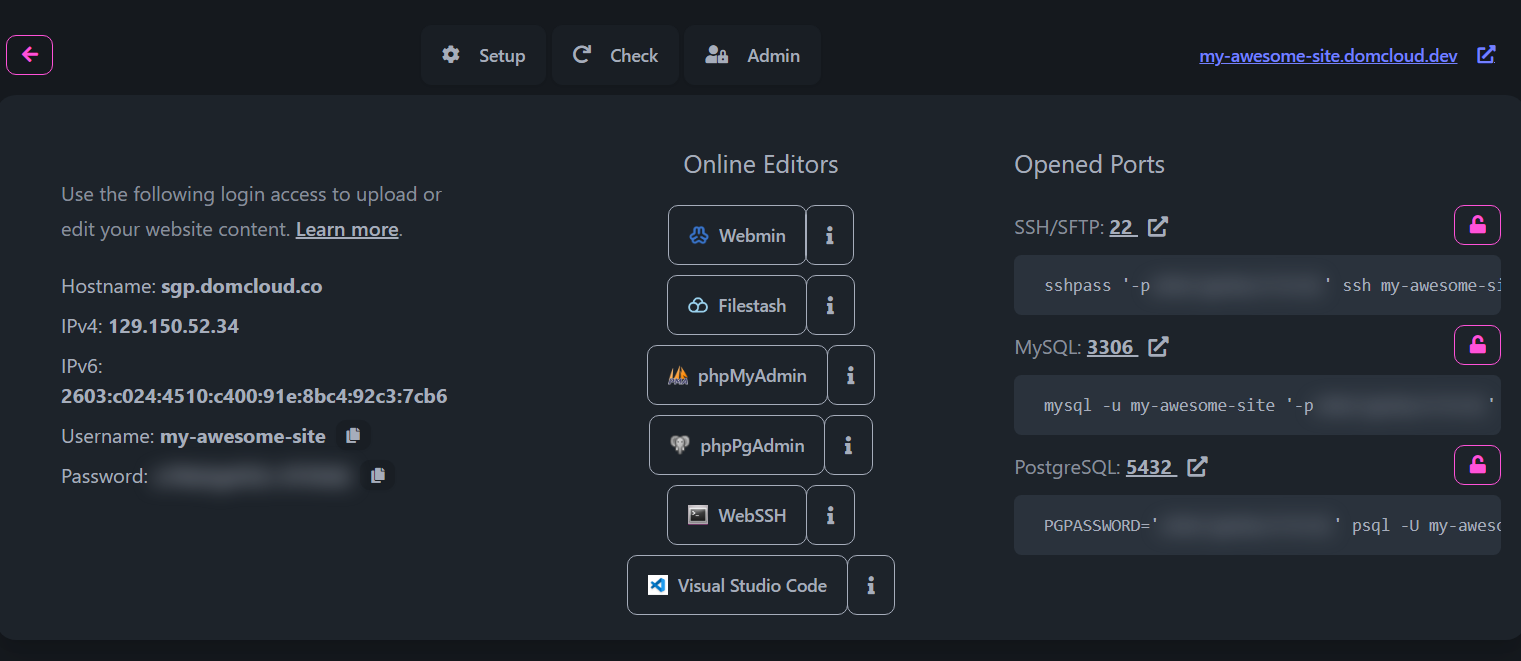The width and height of the screenshot is (1521, 661).
Task: Open the Setup tab
Action: (x=483, y=55)
